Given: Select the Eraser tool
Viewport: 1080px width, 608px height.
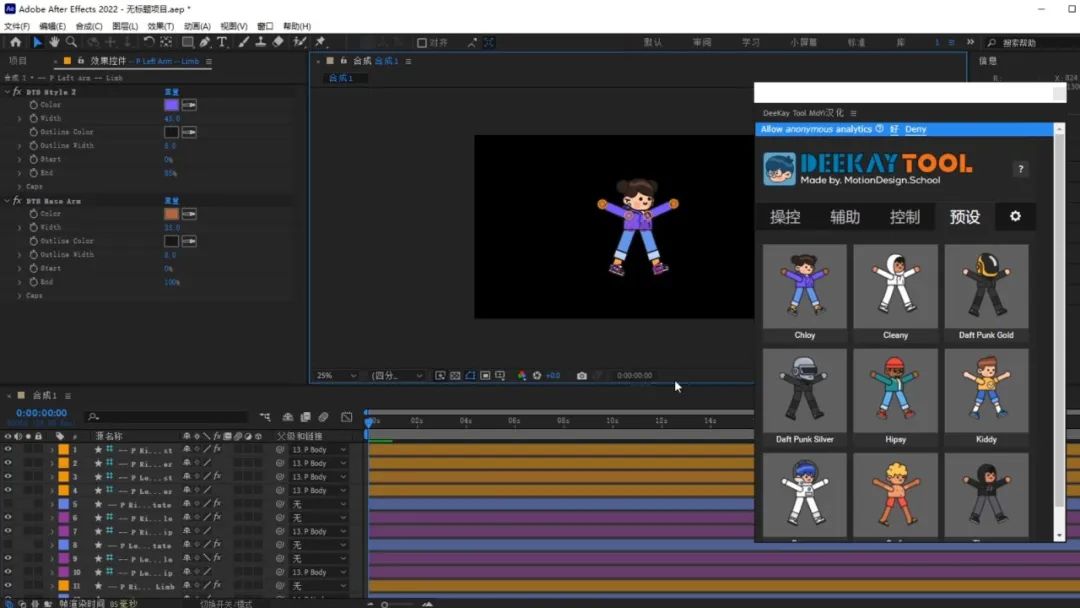Looking at the screenshot, I should (278, 42).
